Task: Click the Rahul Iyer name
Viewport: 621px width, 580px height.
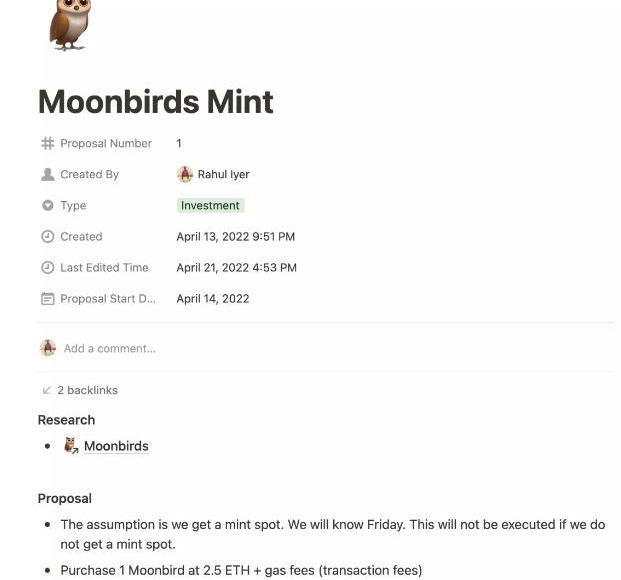Action: pos(224,174)
